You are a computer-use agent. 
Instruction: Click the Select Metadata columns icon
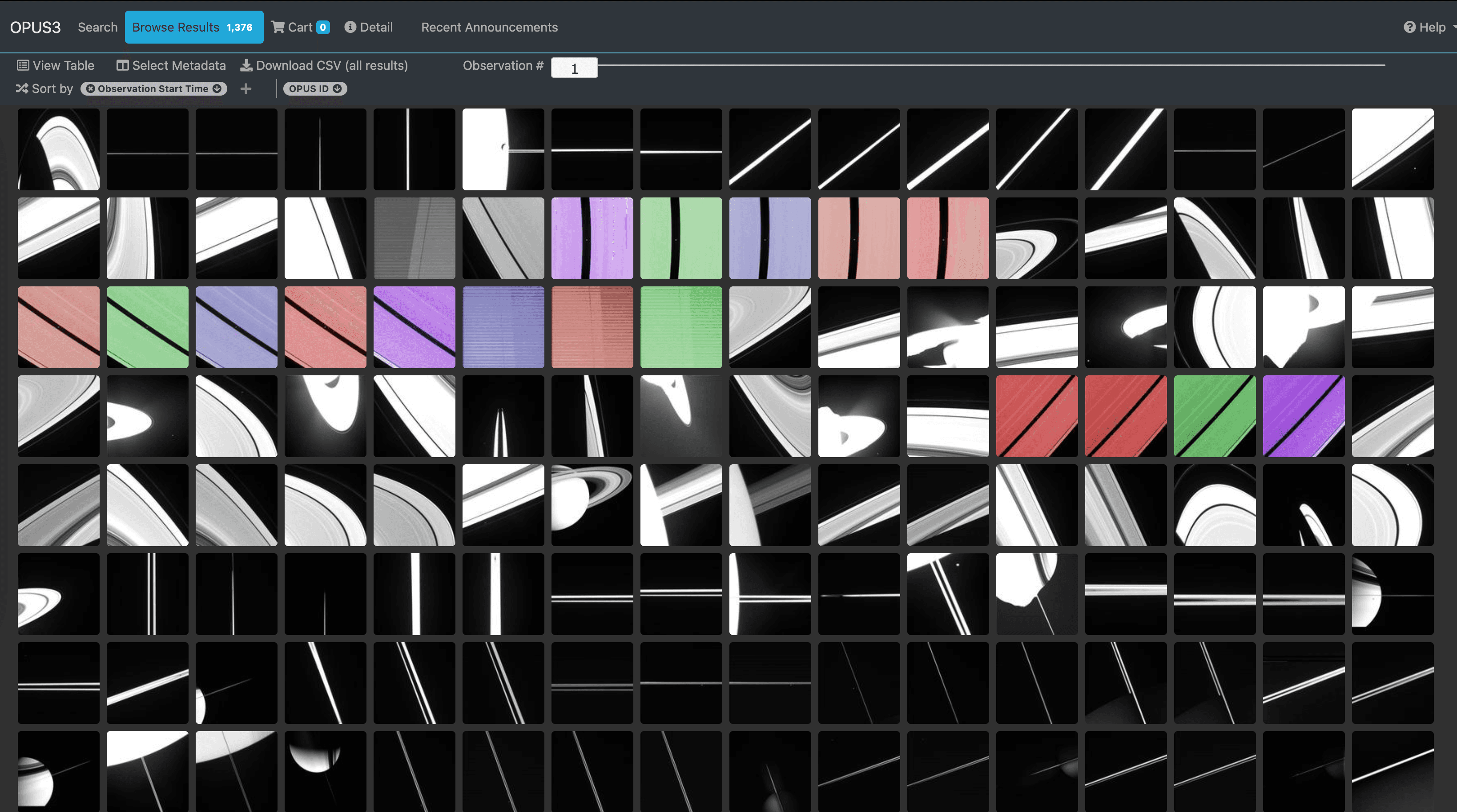coord(122,66)
